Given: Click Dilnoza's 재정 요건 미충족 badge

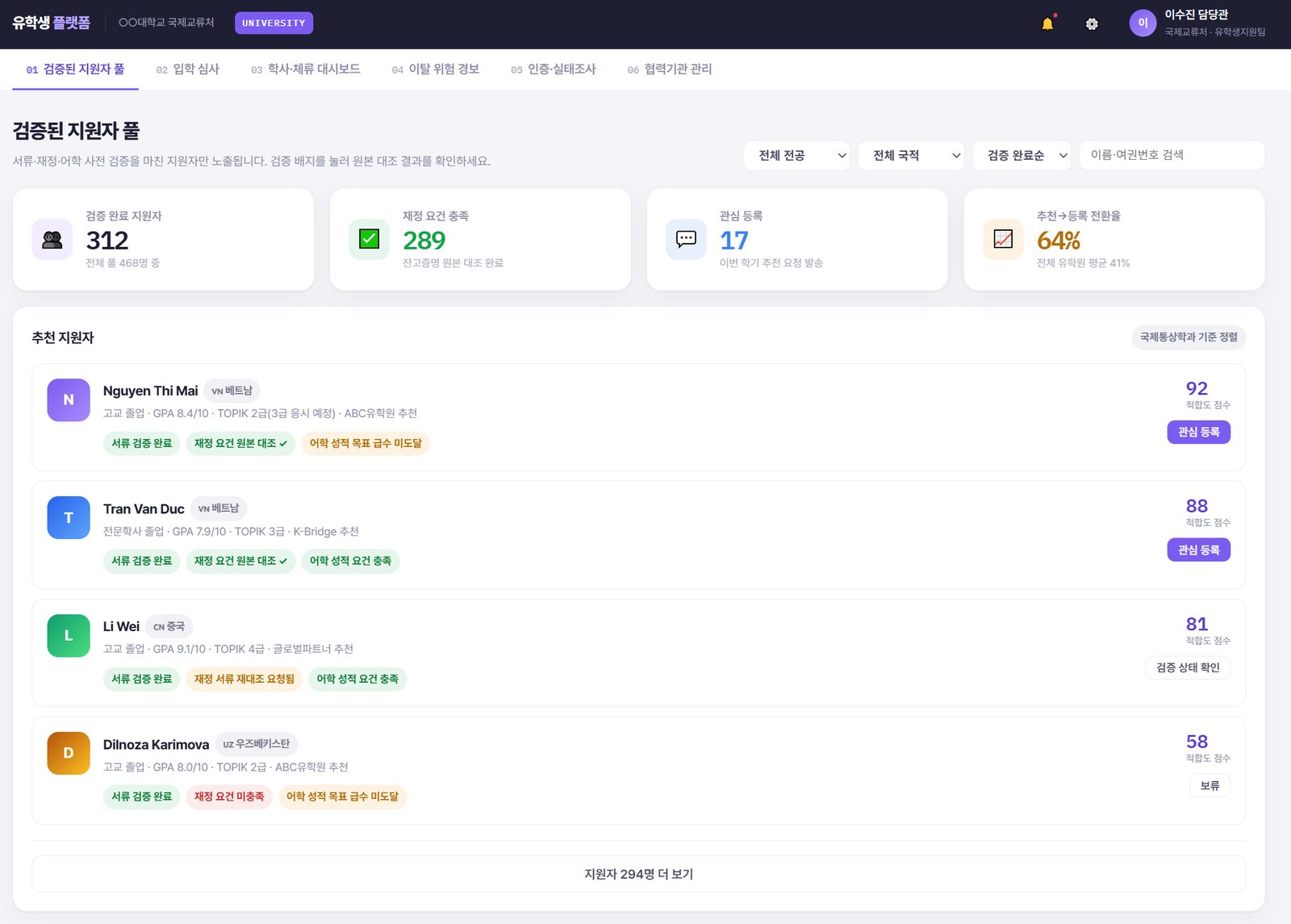Looking at the screenshot, I should point(229,797).
